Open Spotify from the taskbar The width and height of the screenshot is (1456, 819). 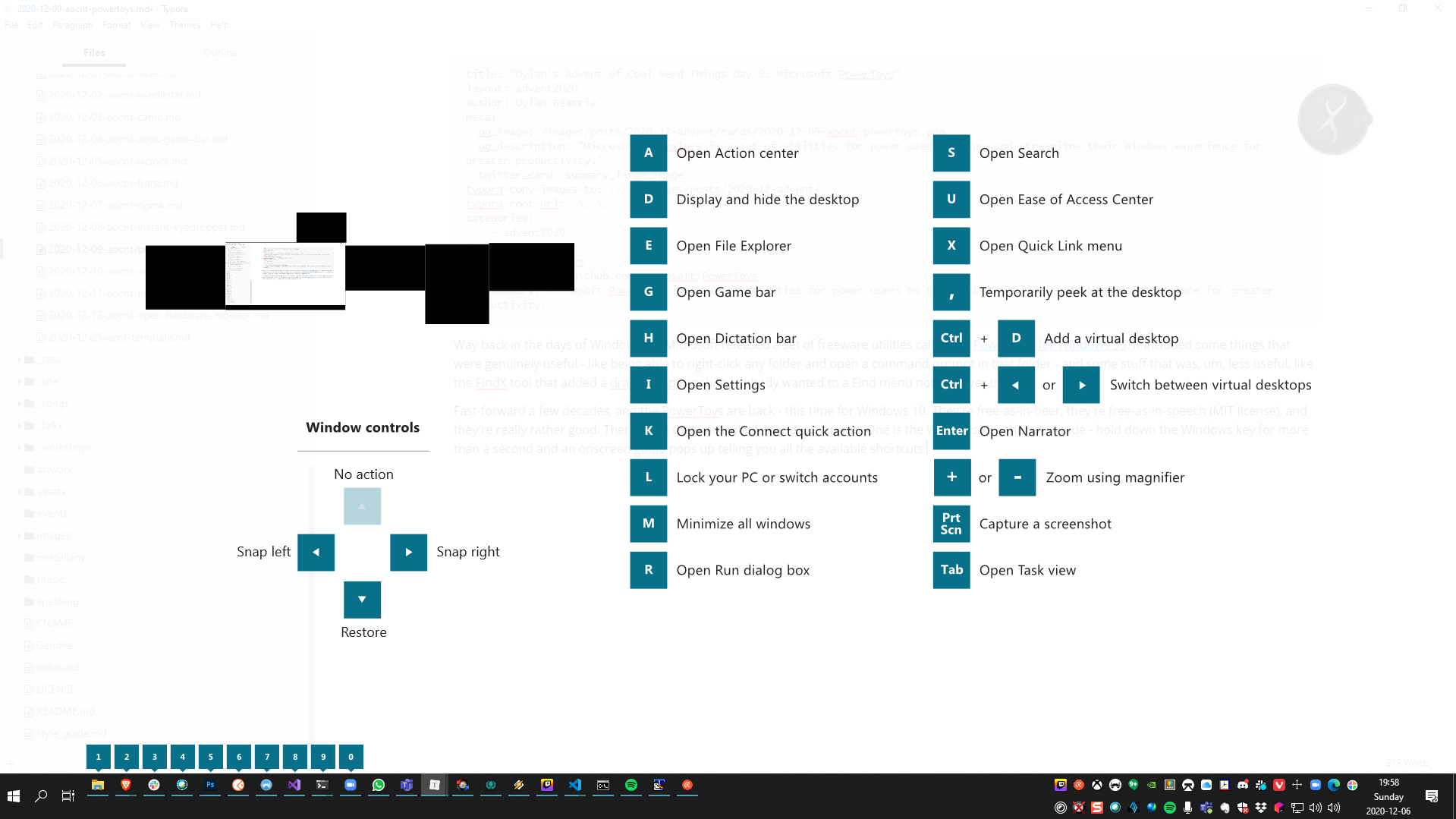coord(631,785)
